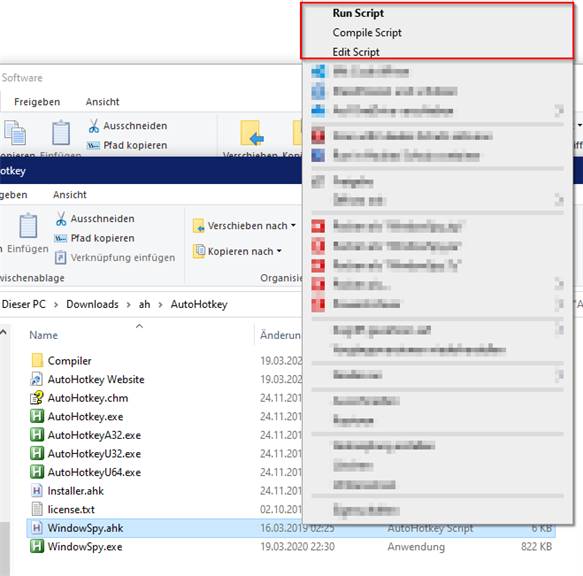This screenshot has height=576, width=583.
Task: Click AutoHotkey in the address bar
Action: 199,305
